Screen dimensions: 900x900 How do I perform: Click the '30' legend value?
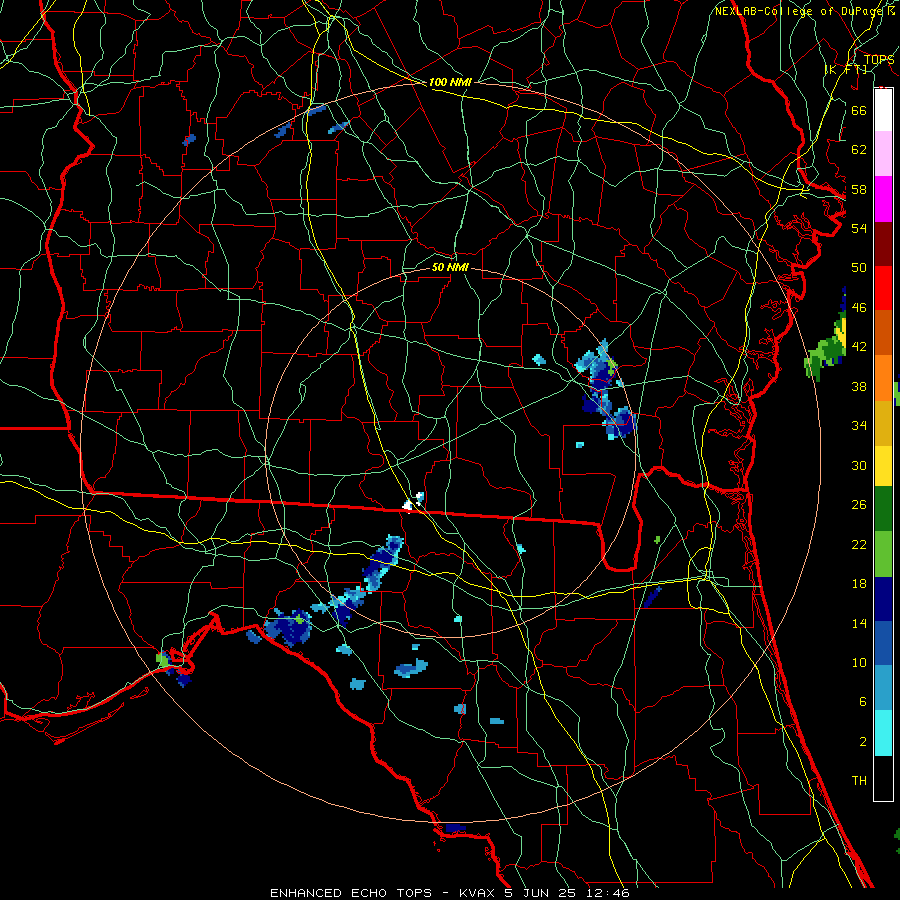coord(859,465)
